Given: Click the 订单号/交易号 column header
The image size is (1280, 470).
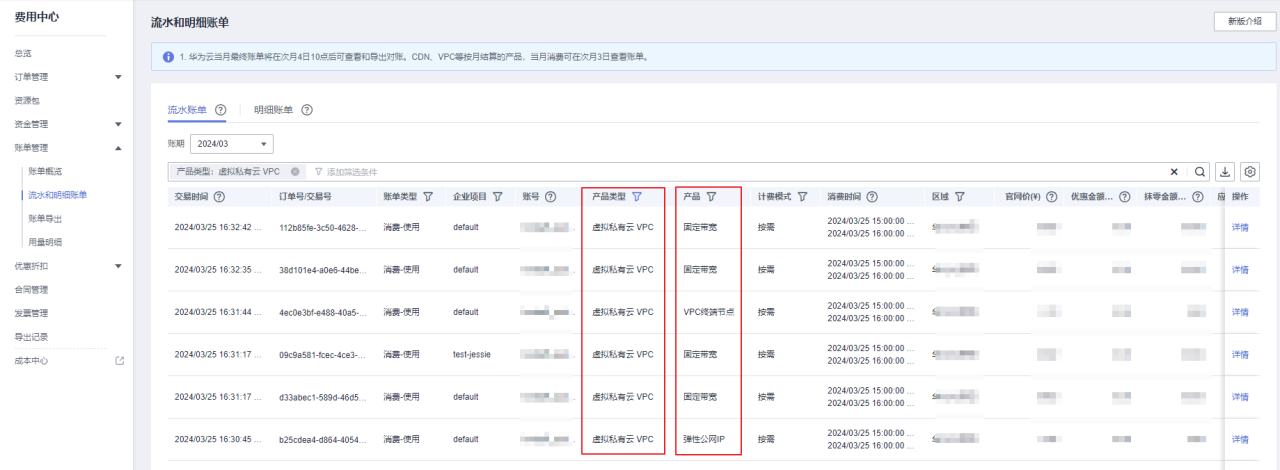Looking at the screenshot, I should coord(305,197).
